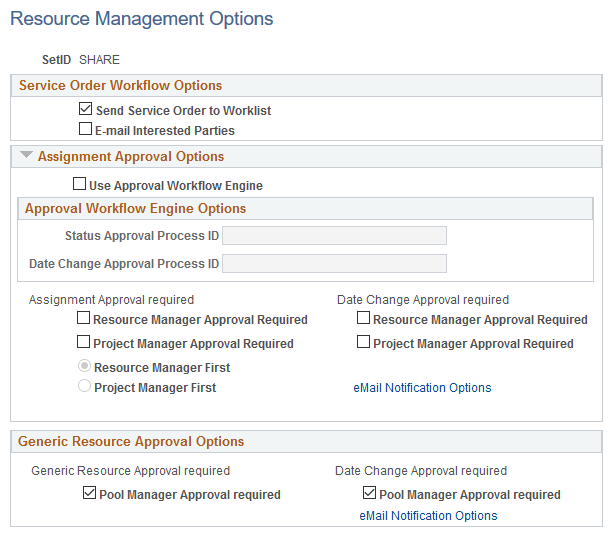Click the Service Order Workflow Options header
This screenshot has width=615, height=541.
coord(120,86)
